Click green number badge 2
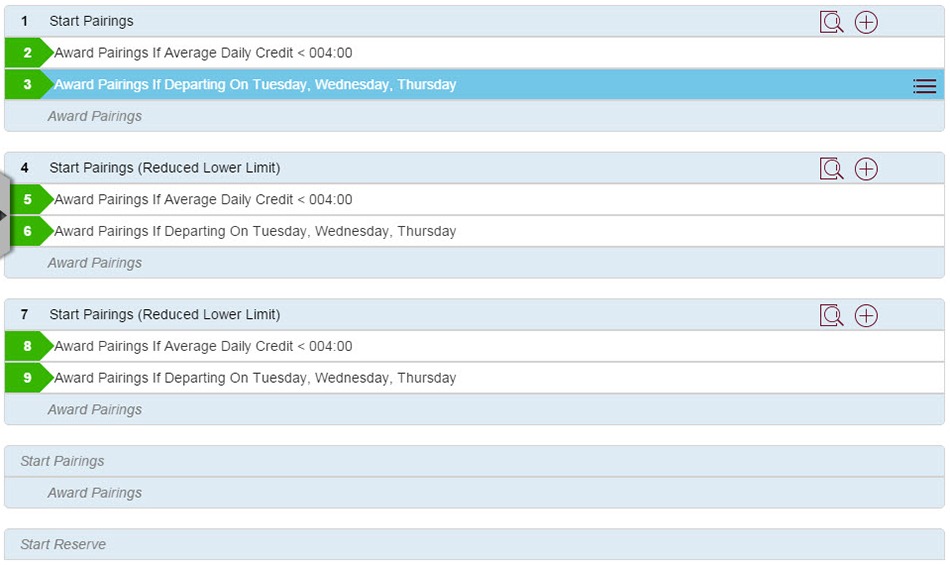The image size is (950, 565). 27,53
